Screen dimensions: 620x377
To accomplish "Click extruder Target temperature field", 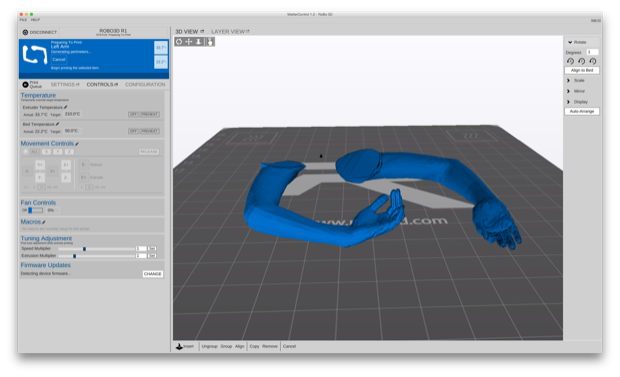I will pyautogui.click(x=72, y=114).
